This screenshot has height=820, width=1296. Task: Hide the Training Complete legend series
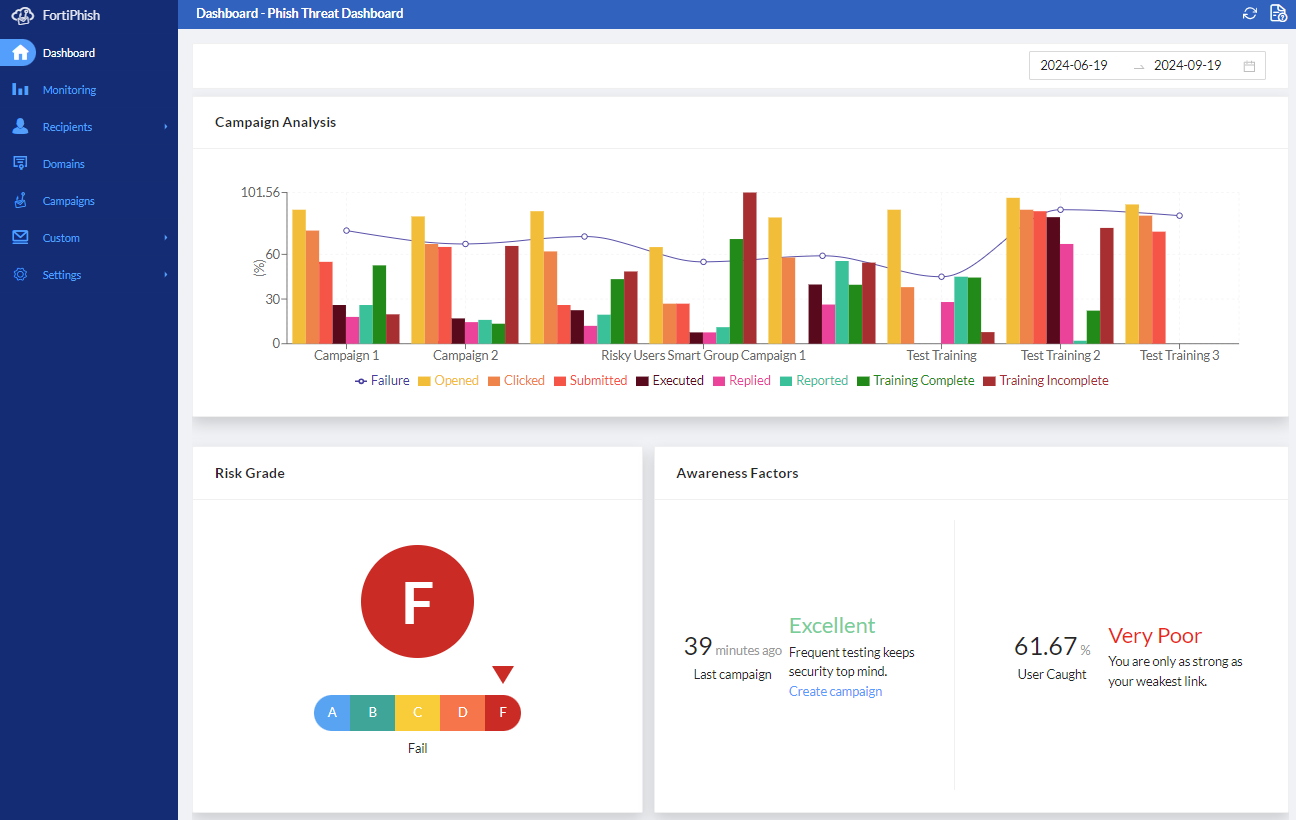[x=915, y=381]
